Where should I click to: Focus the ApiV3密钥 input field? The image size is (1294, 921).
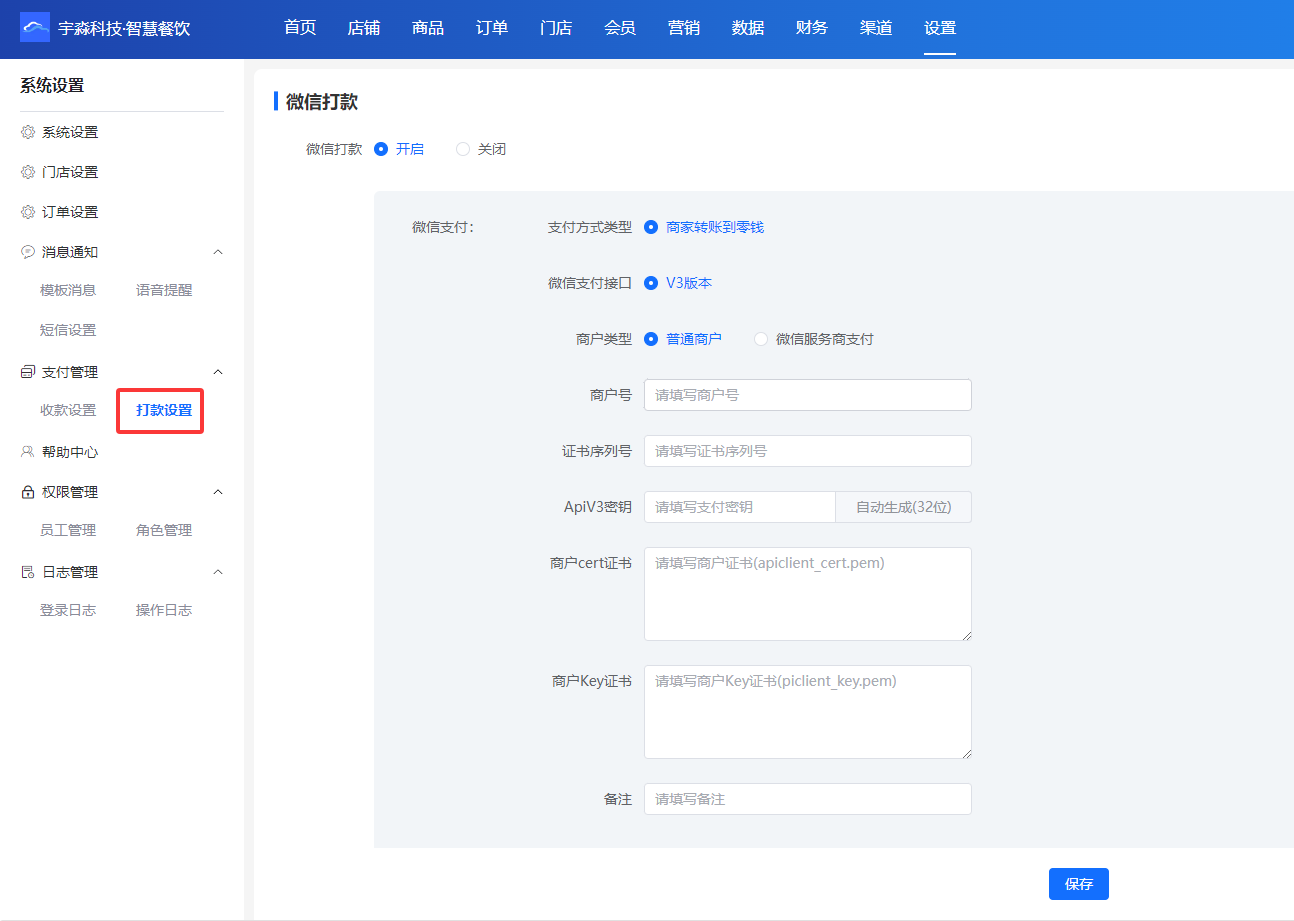pos(740,507)
